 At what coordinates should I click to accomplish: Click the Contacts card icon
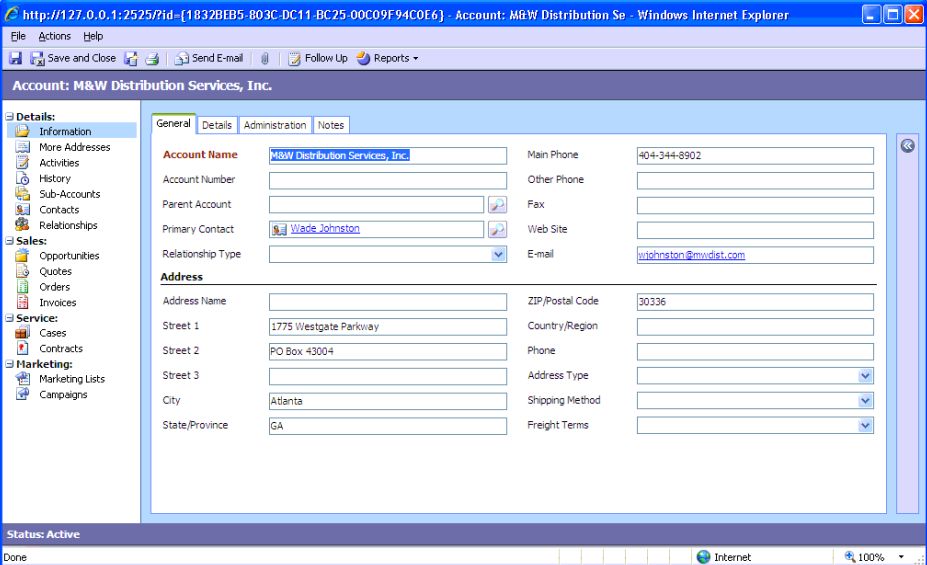point(22,209)
